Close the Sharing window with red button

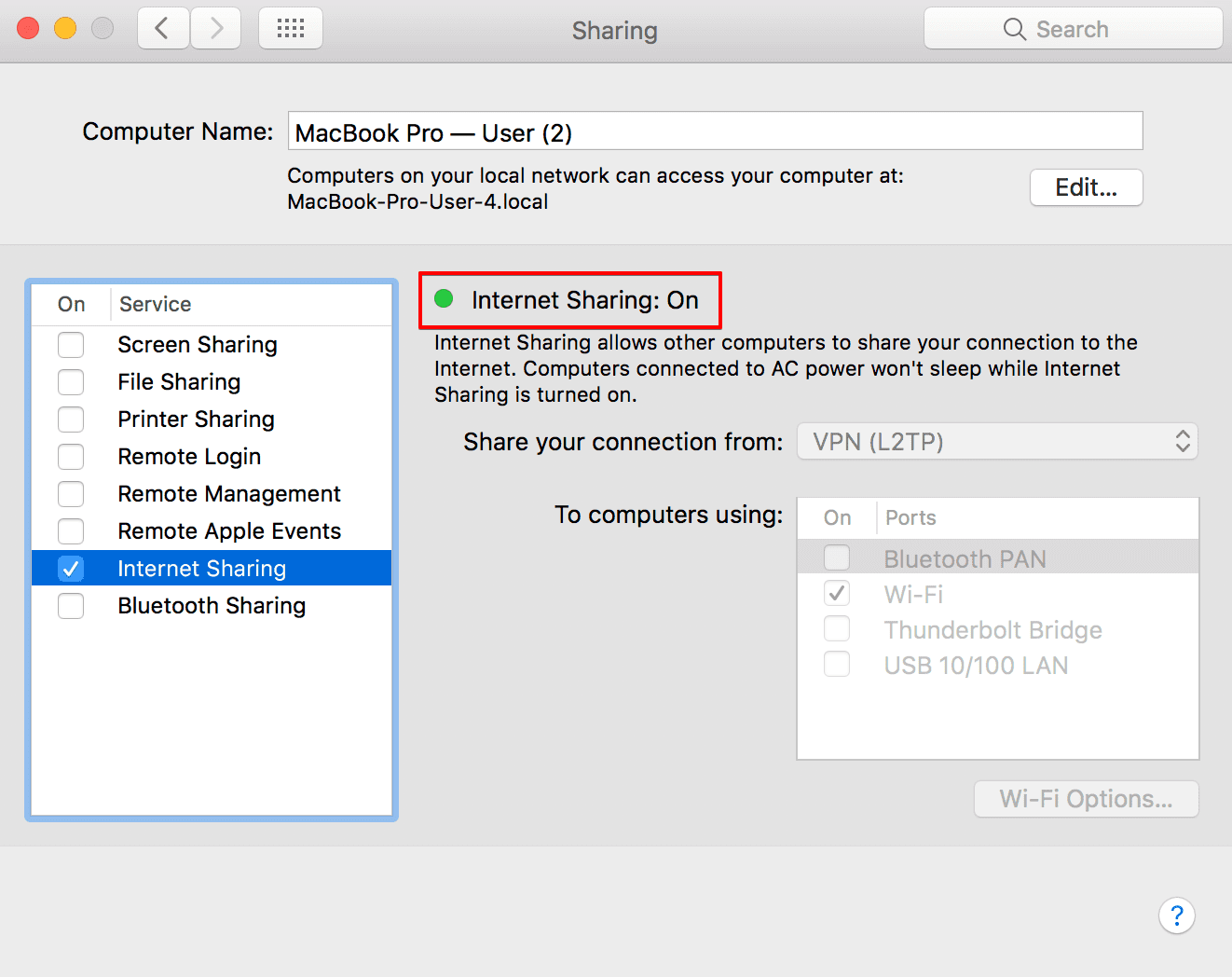28,29
